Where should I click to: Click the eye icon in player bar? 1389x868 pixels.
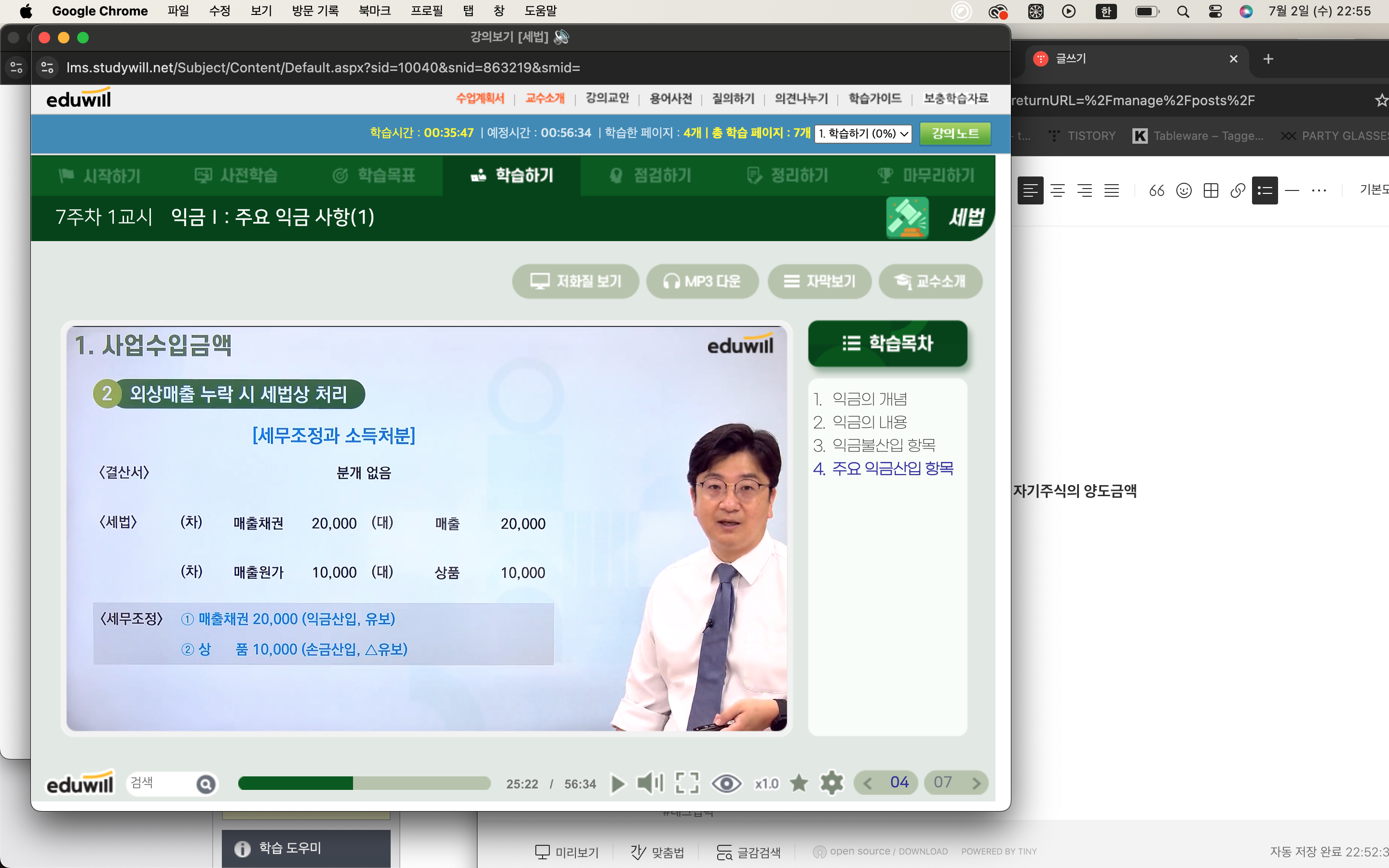726,783
